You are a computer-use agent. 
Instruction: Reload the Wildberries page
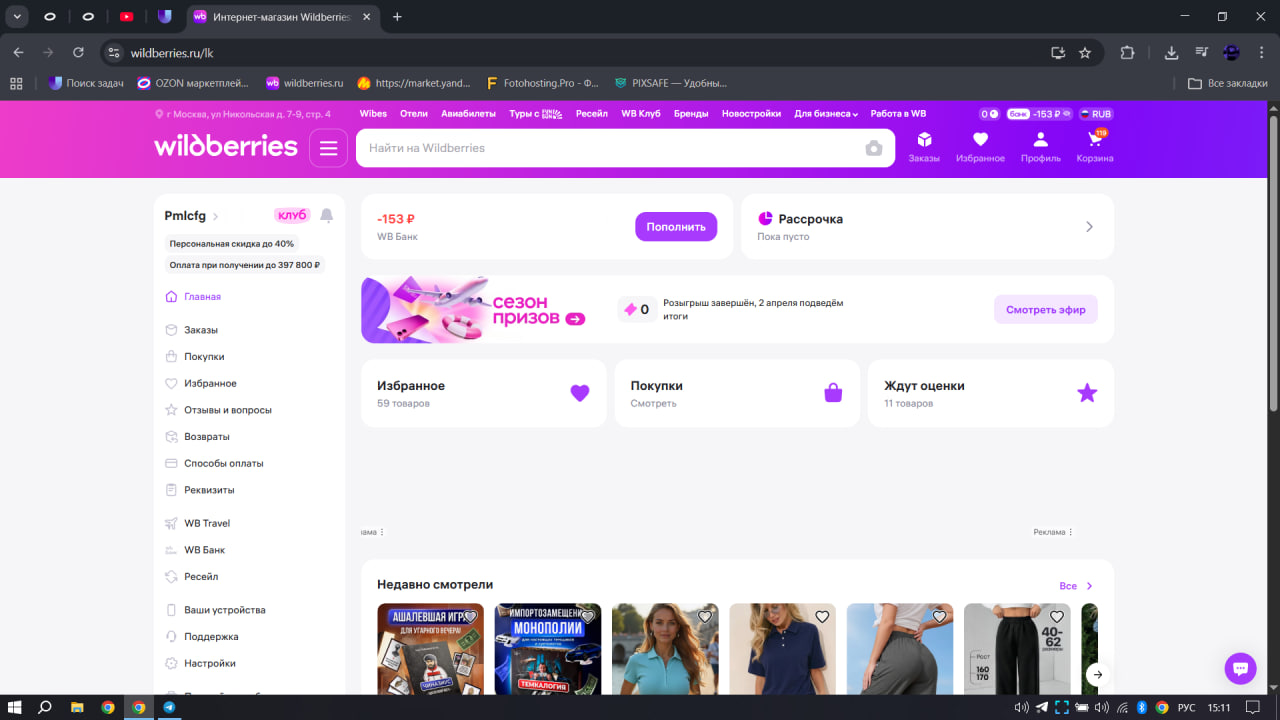[x=78, y=53]
